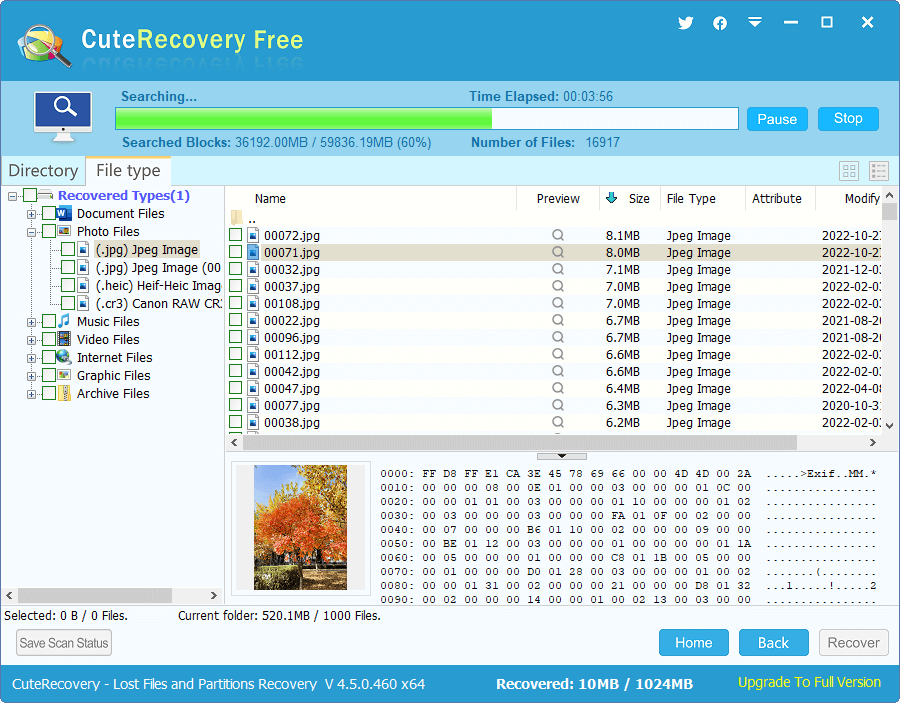Screen dimensions: 900x703
Task: Pause the scan
Action: 777,119
